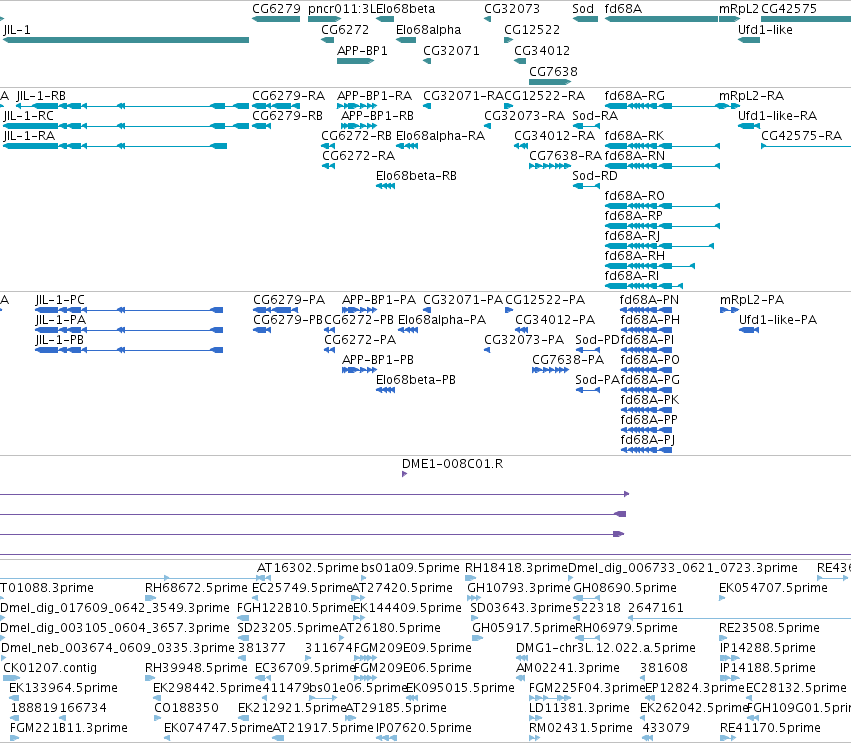The height and width of the screenshot is (743, 851).
Task: Select the CG32073-PA protein label
Action: coord(524,340)
